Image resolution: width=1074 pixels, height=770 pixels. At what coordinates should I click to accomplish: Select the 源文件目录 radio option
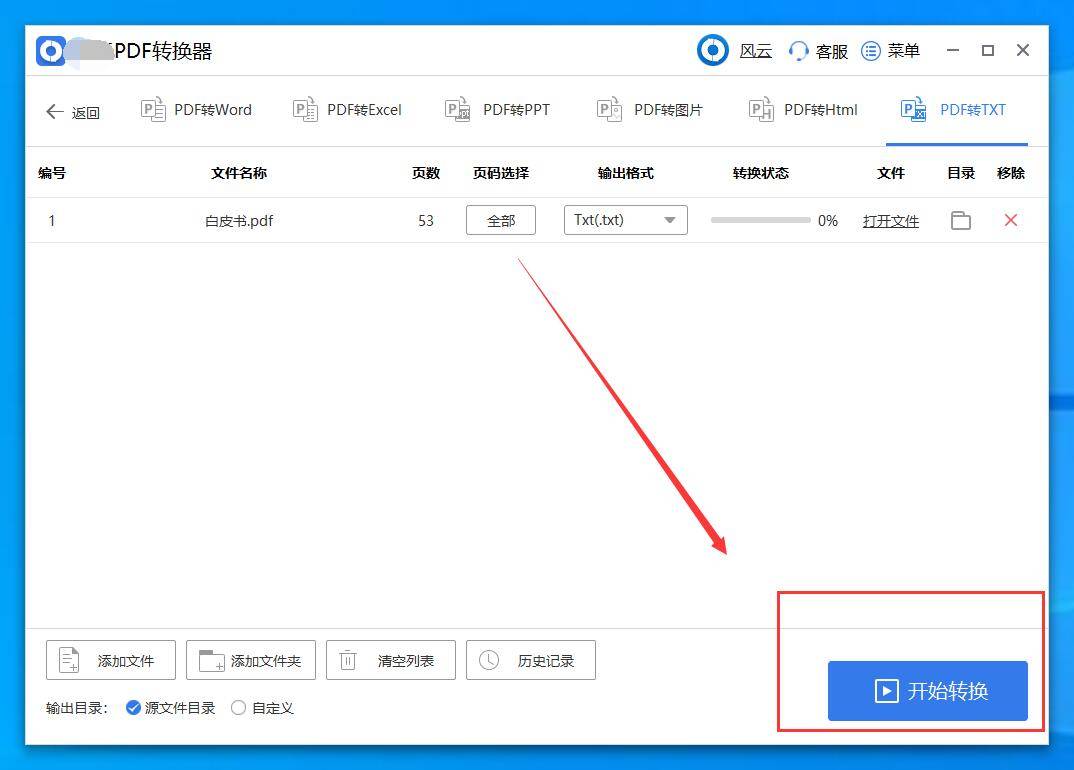pos(134,708)
